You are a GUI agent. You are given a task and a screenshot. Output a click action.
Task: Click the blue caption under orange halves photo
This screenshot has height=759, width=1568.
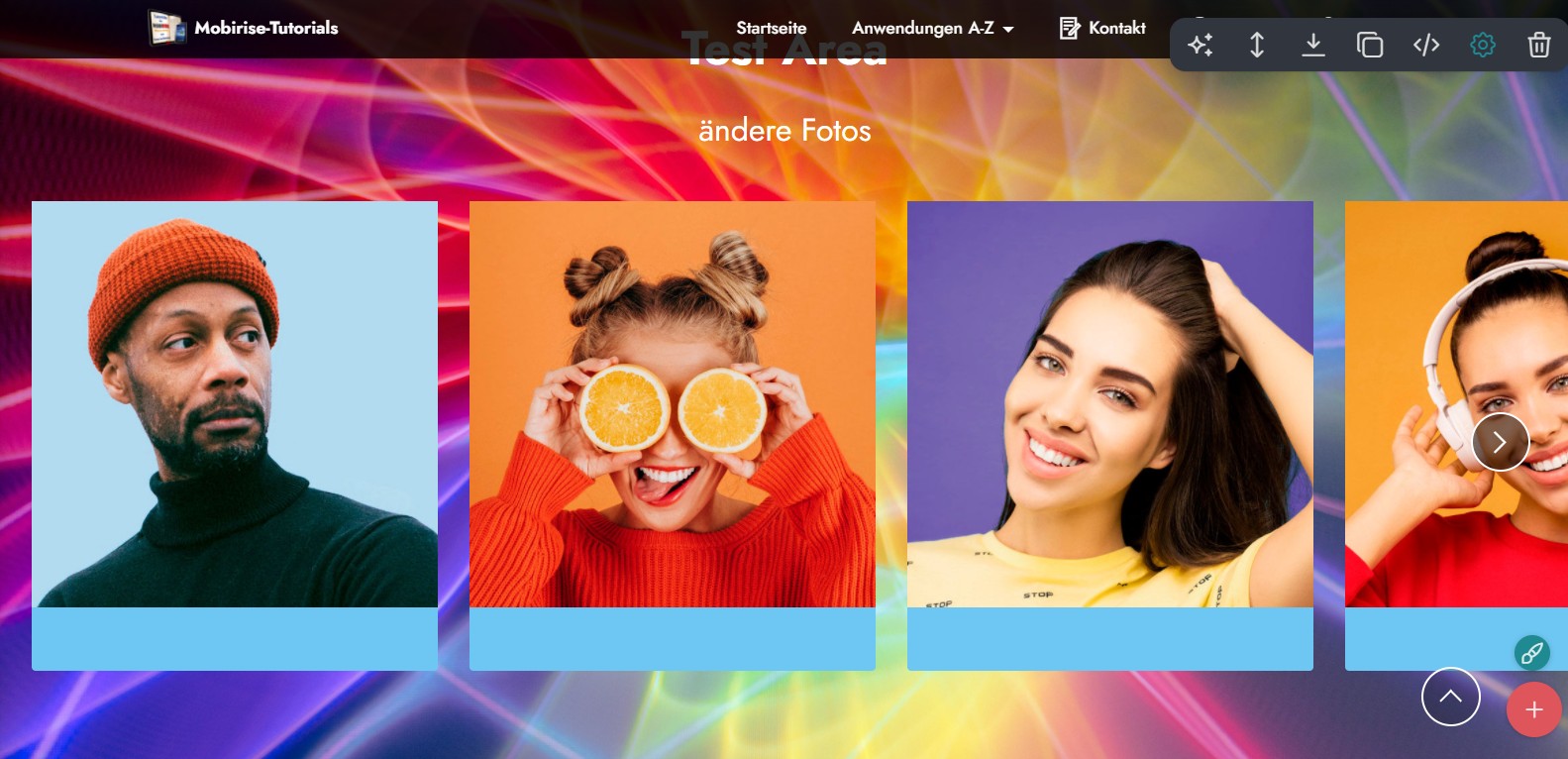point(673,639)
